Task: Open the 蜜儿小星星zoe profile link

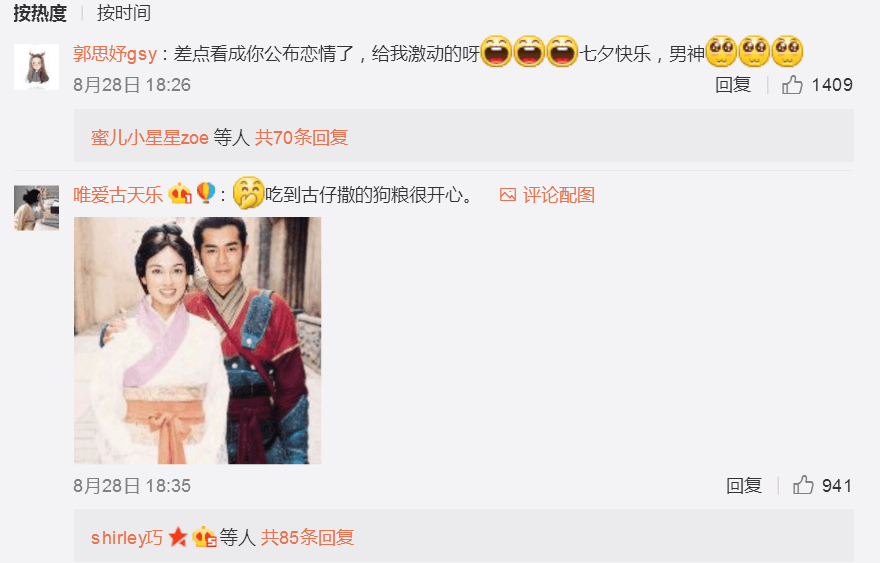Action: pos(150,137)
